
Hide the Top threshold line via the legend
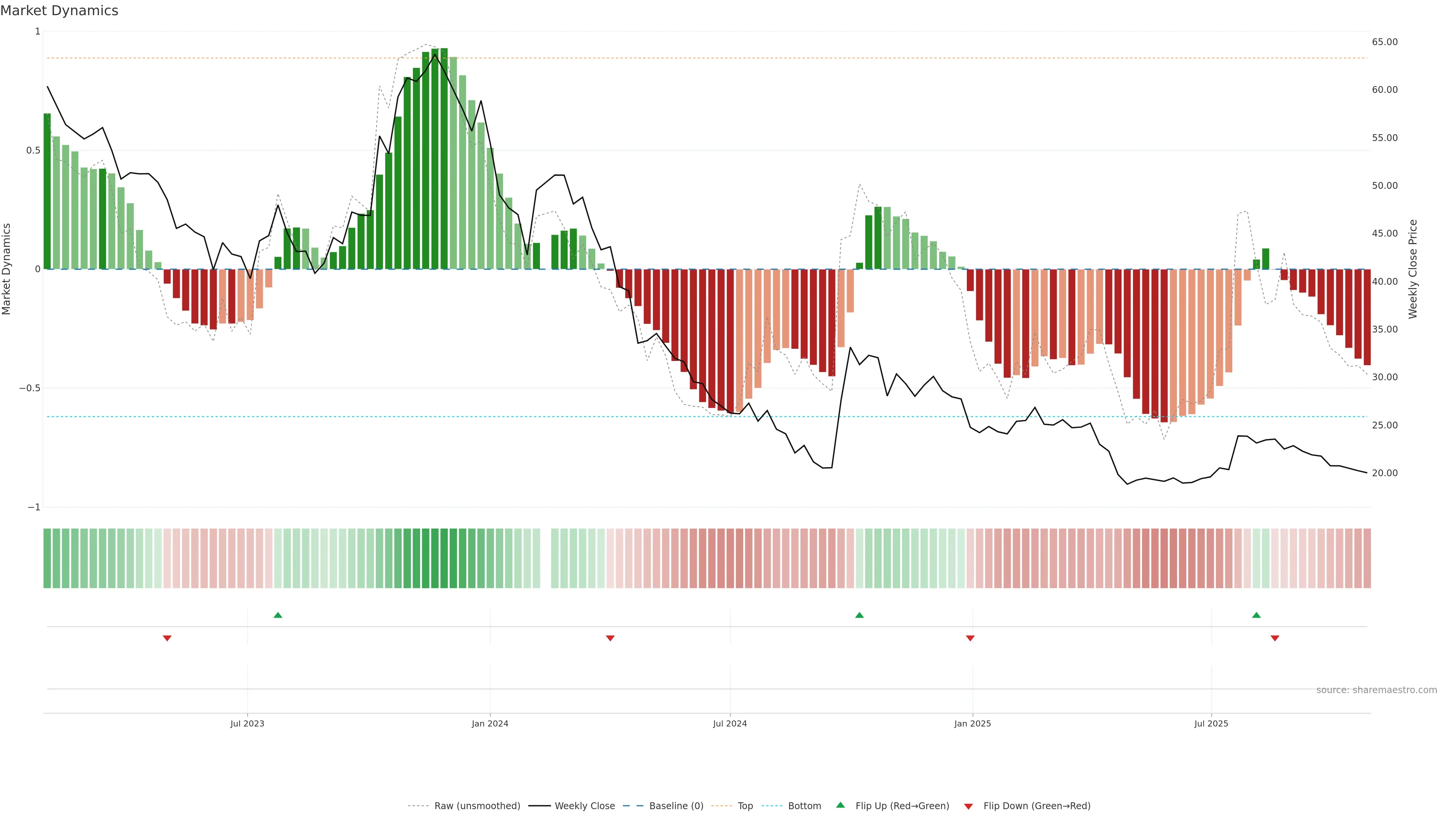click(745, 806)
